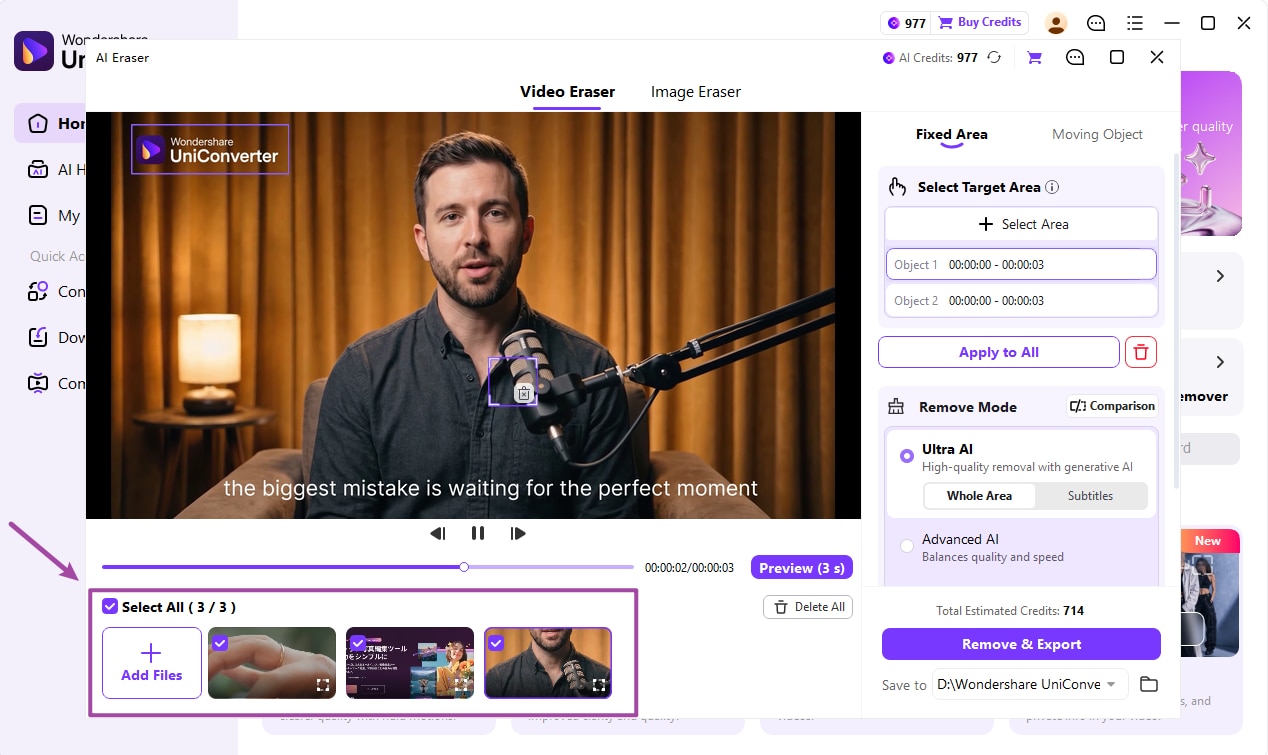
Task: Click the unplayed part of the progress bar
Action: coord(551,567)
